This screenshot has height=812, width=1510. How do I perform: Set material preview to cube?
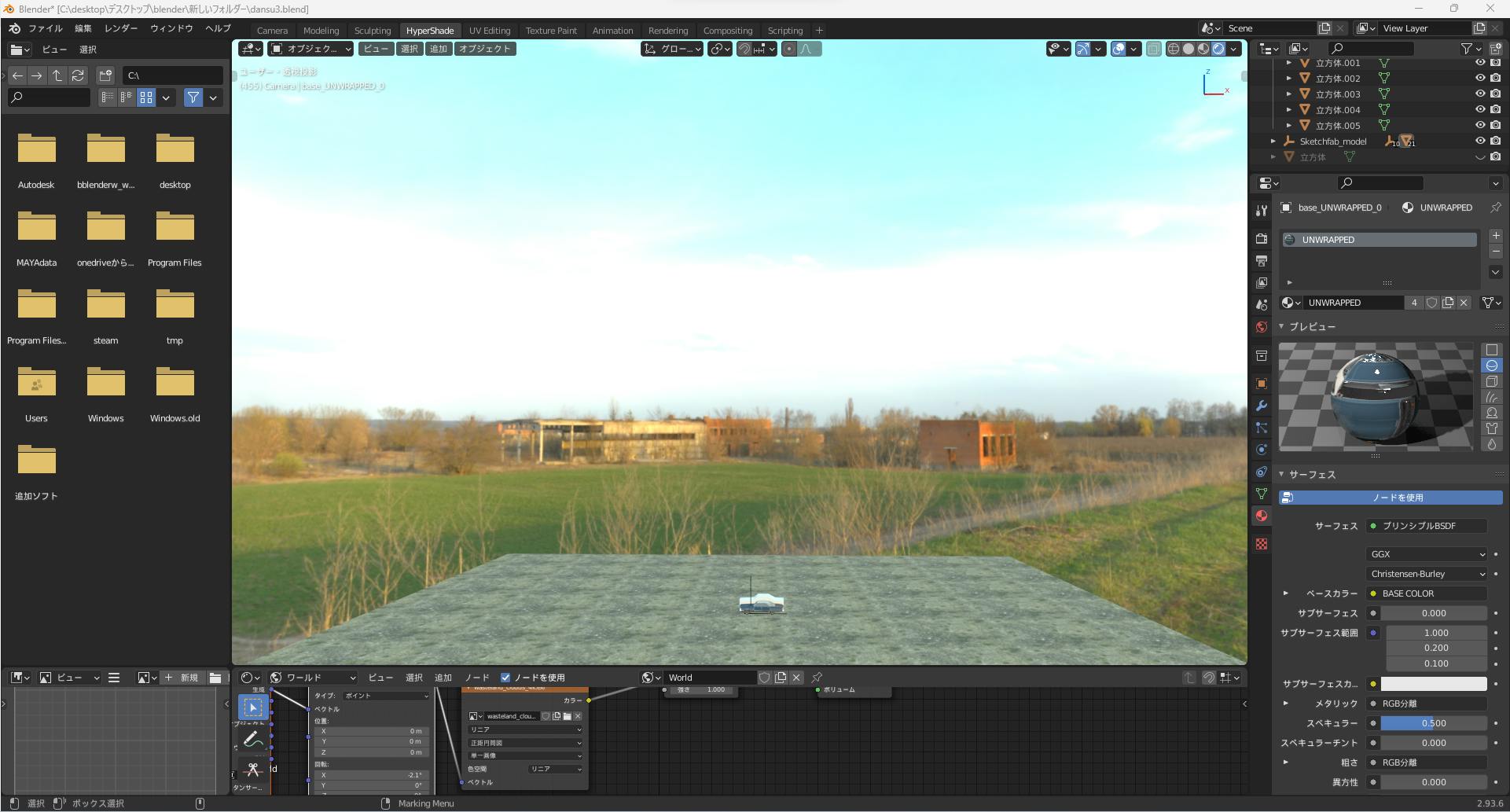coord(1492,381)
